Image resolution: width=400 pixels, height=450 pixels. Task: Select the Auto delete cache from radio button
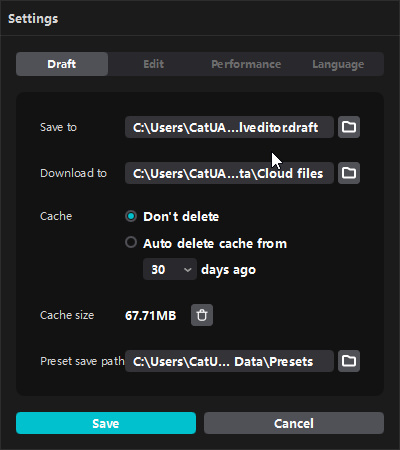tap(131, 242)
